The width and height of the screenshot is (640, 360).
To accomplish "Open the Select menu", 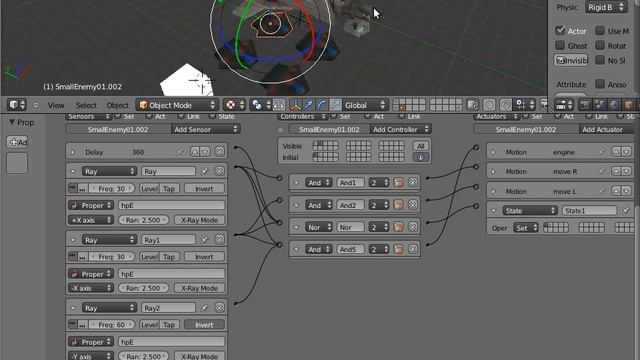I will pos(86,105).
